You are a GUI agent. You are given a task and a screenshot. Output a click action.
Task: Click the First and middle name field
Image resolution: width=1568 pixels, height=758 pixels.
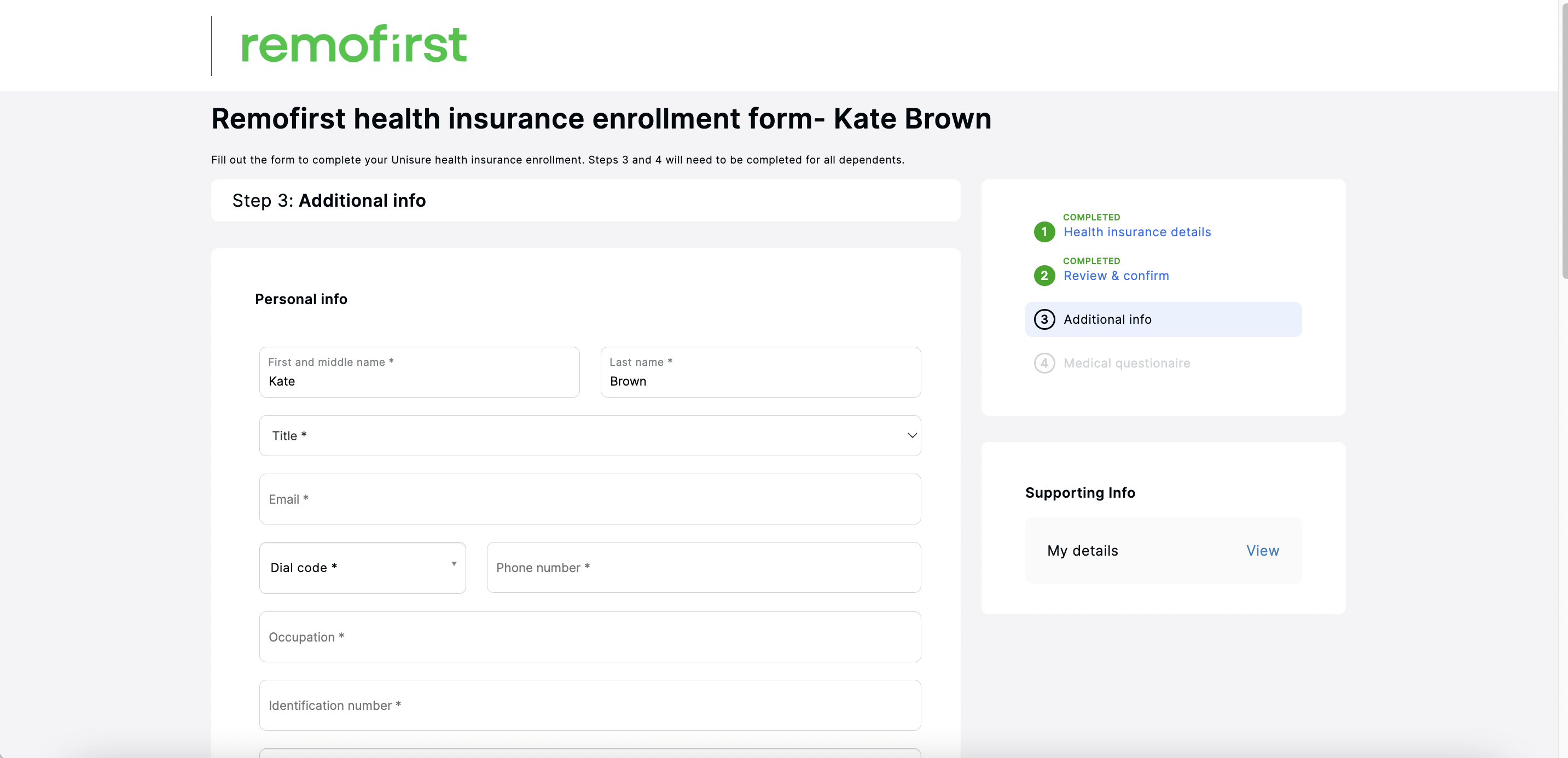(420, 372)
